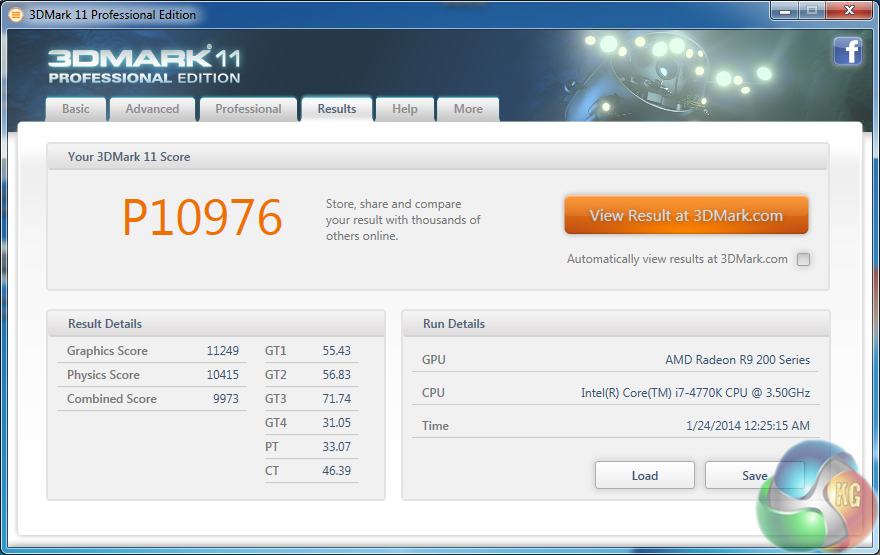Screen dimensions: 880x555
Task: Click the GPU value AMD Radeon R9 200 Series
Action: coord(737,360)
